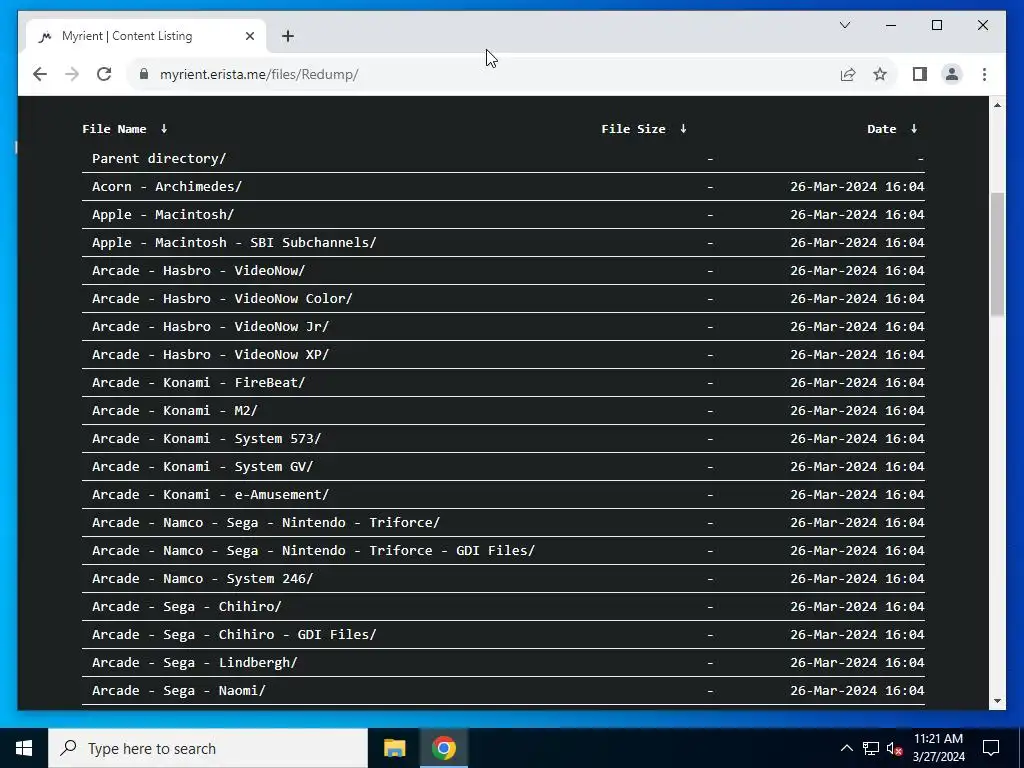Open Arcade - Namco - System 246 folder
The width and height of the screenshot is (1024, 768).
202,579
